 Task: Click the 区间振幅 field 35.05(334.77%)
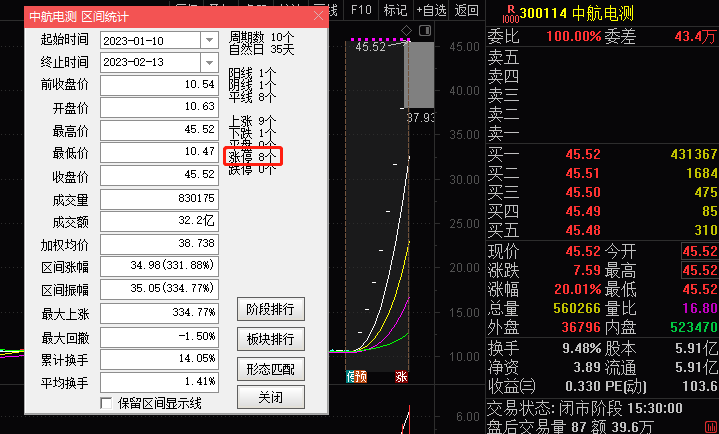[159, 289]
